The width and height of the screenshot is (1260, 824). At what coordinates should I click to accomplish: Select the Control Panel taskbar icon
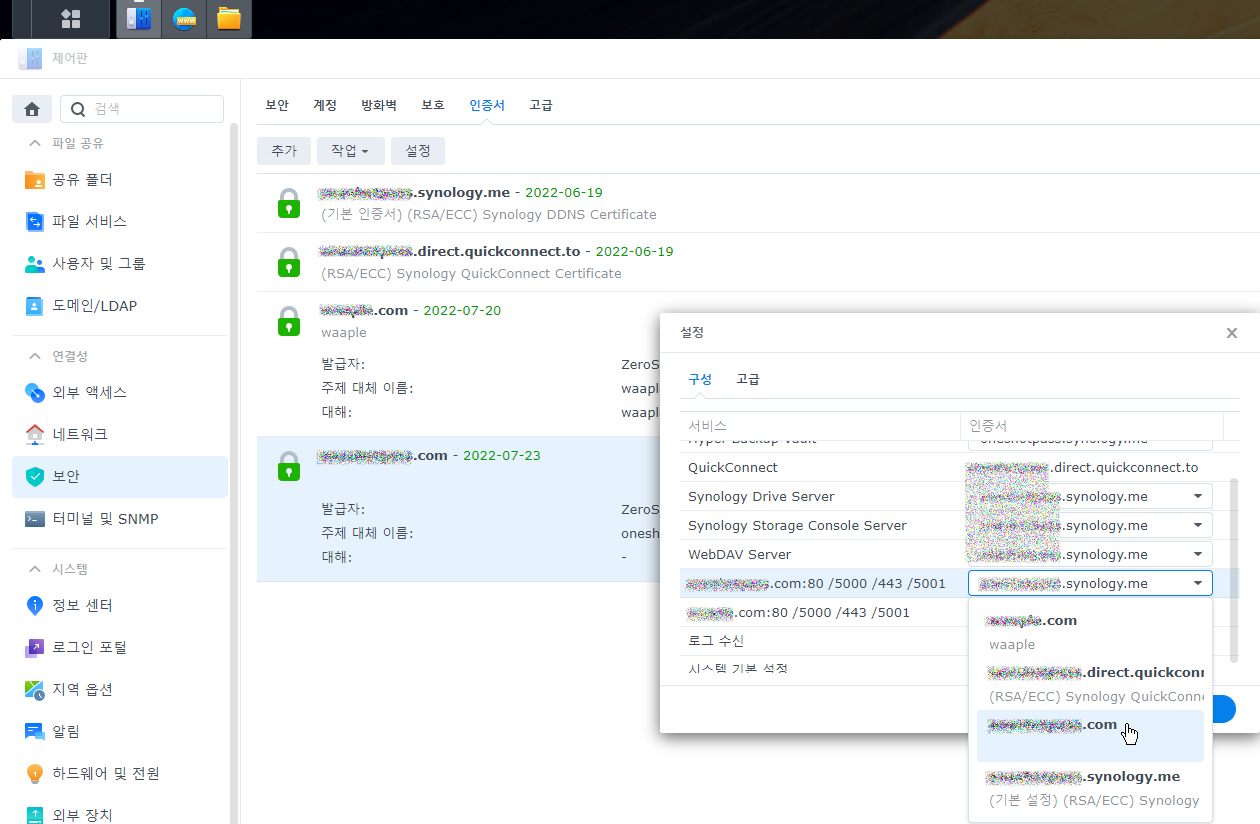coord(138,18)
